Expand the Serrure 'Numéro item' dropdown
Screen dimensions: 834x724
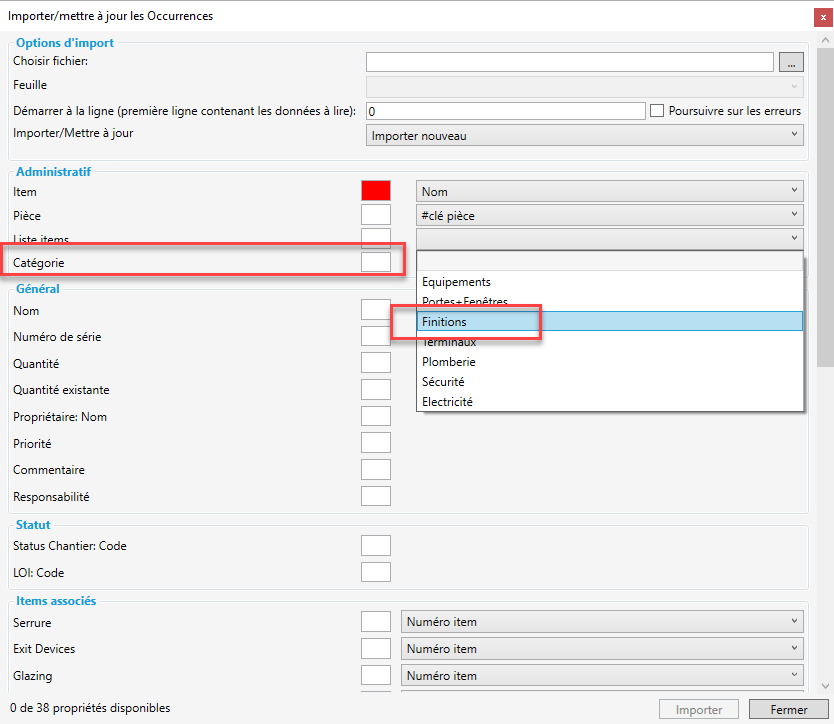point(601,622)
